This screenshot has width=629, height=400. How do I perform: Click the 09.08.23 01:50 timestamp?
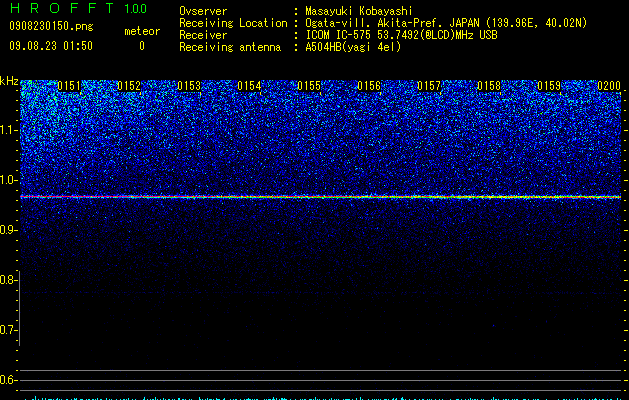pyautogui.click(x=51, y=46)
